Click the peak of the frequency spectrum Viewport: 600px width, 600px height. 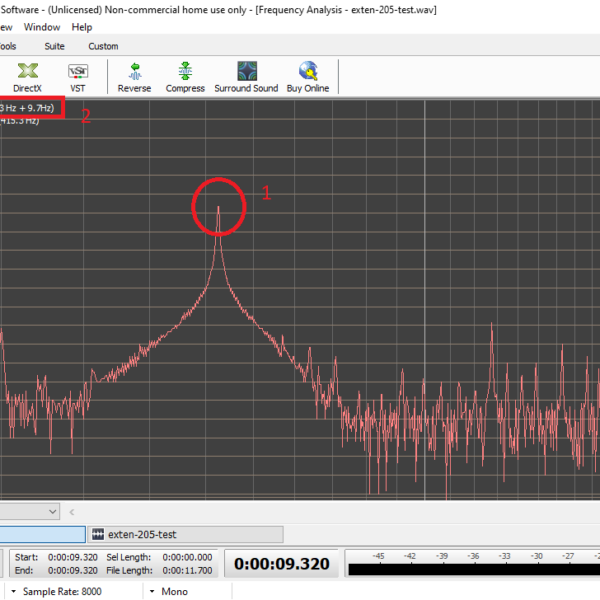(219, 207)
